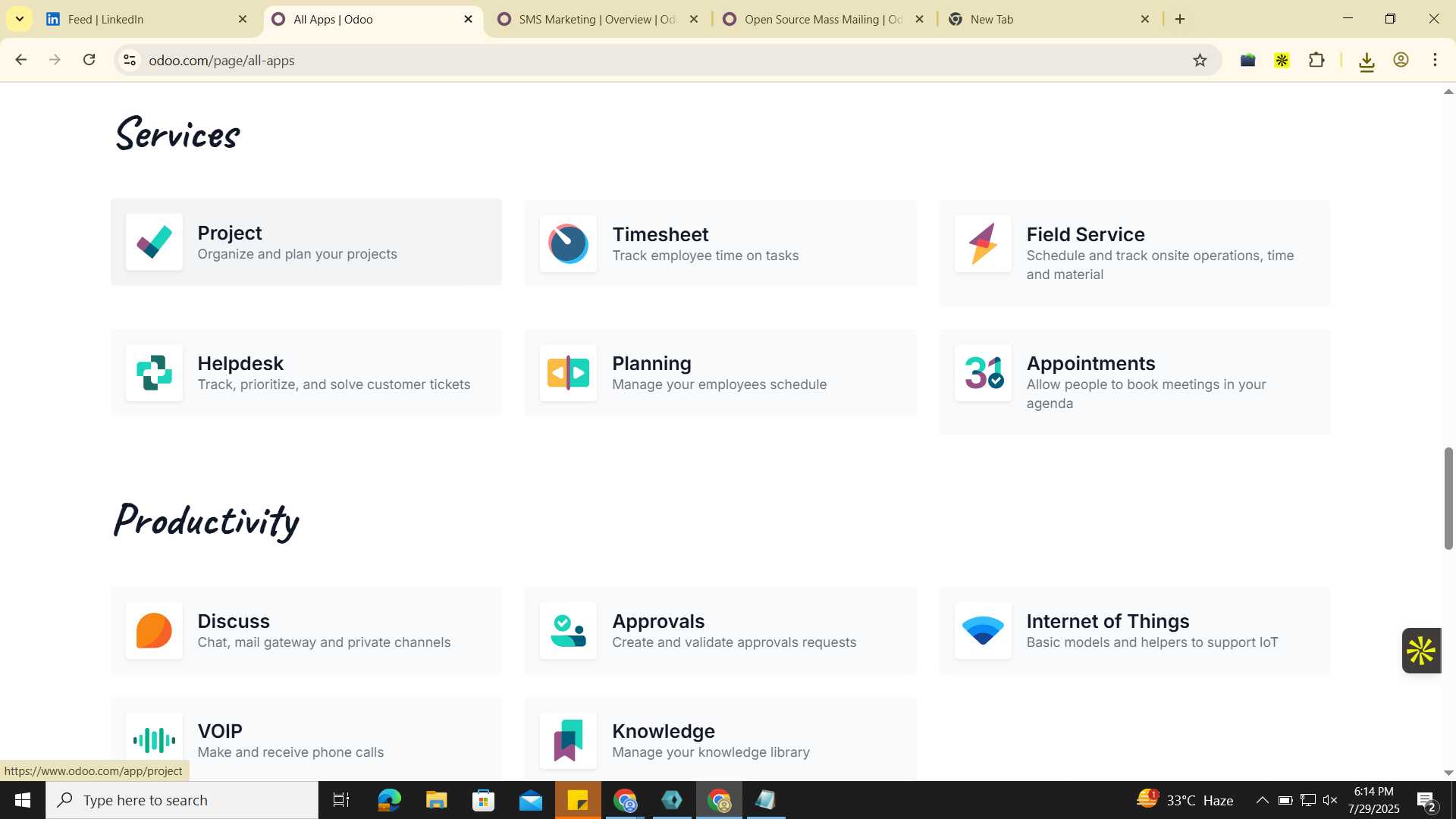Click the page vertical scrollbar thumb
The height and width of the screenshot is (819, 1456).
pyautogui.click(x=1448, y=498)
